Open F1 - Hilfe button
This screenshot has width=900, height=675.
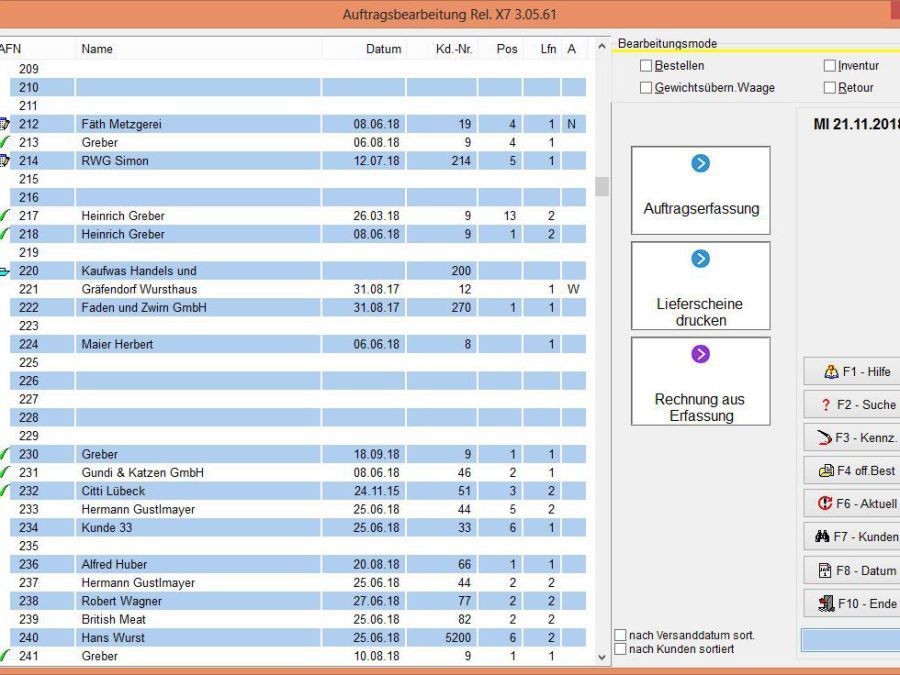(853, 372)
